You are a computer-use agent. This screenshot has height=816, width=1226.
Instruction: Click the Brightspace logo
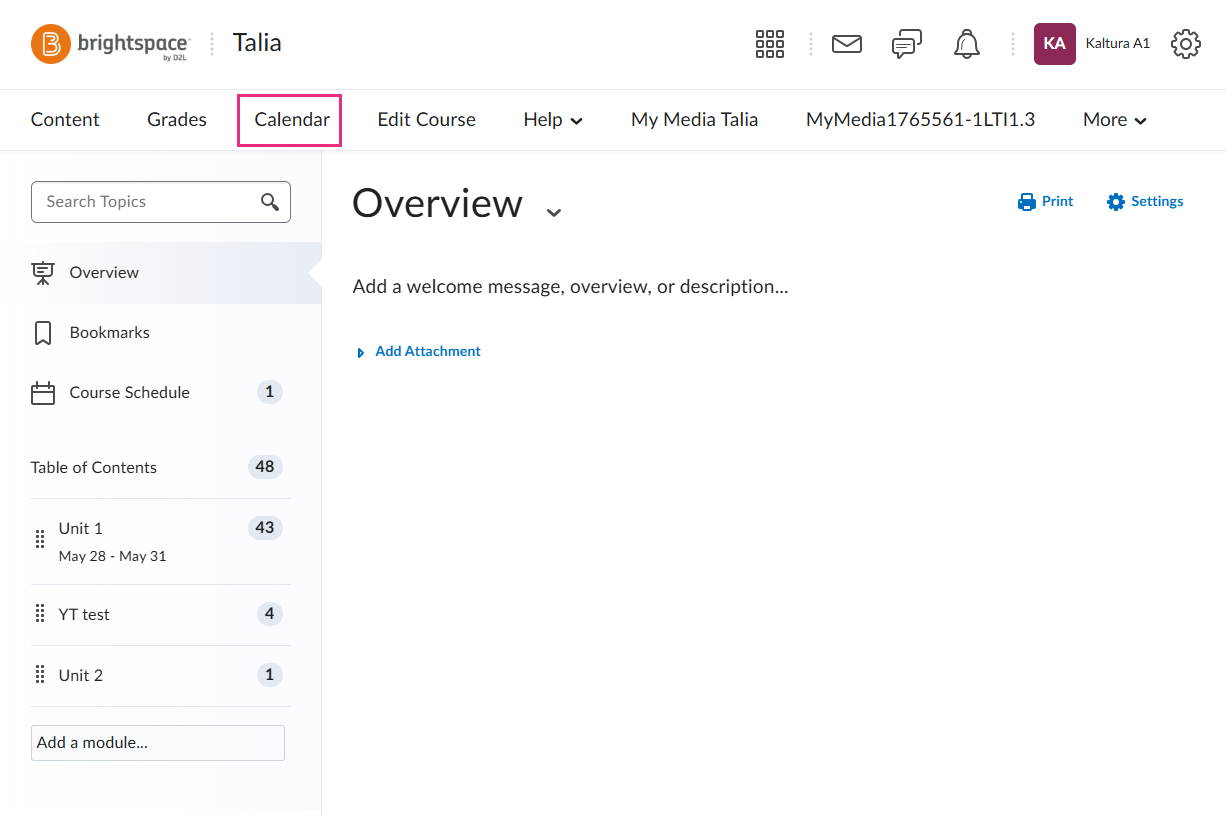[110, 44]
